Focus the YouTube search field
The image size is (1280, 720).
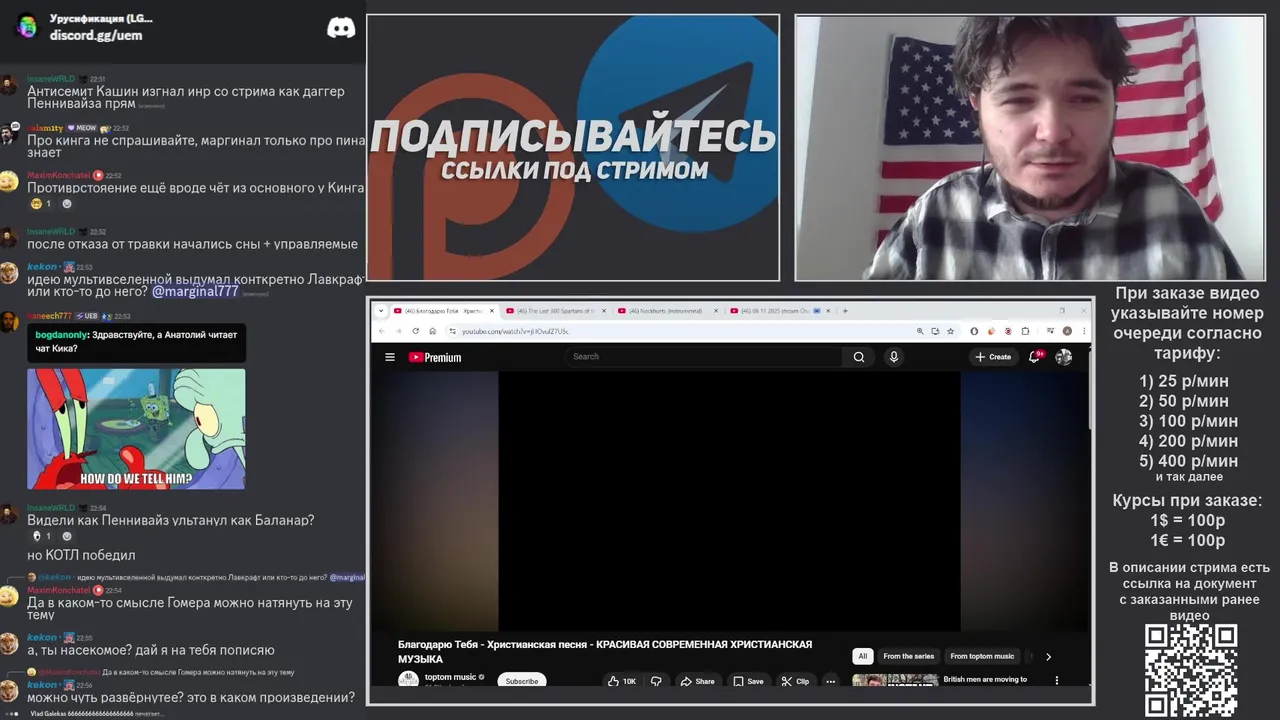[705, 357]
